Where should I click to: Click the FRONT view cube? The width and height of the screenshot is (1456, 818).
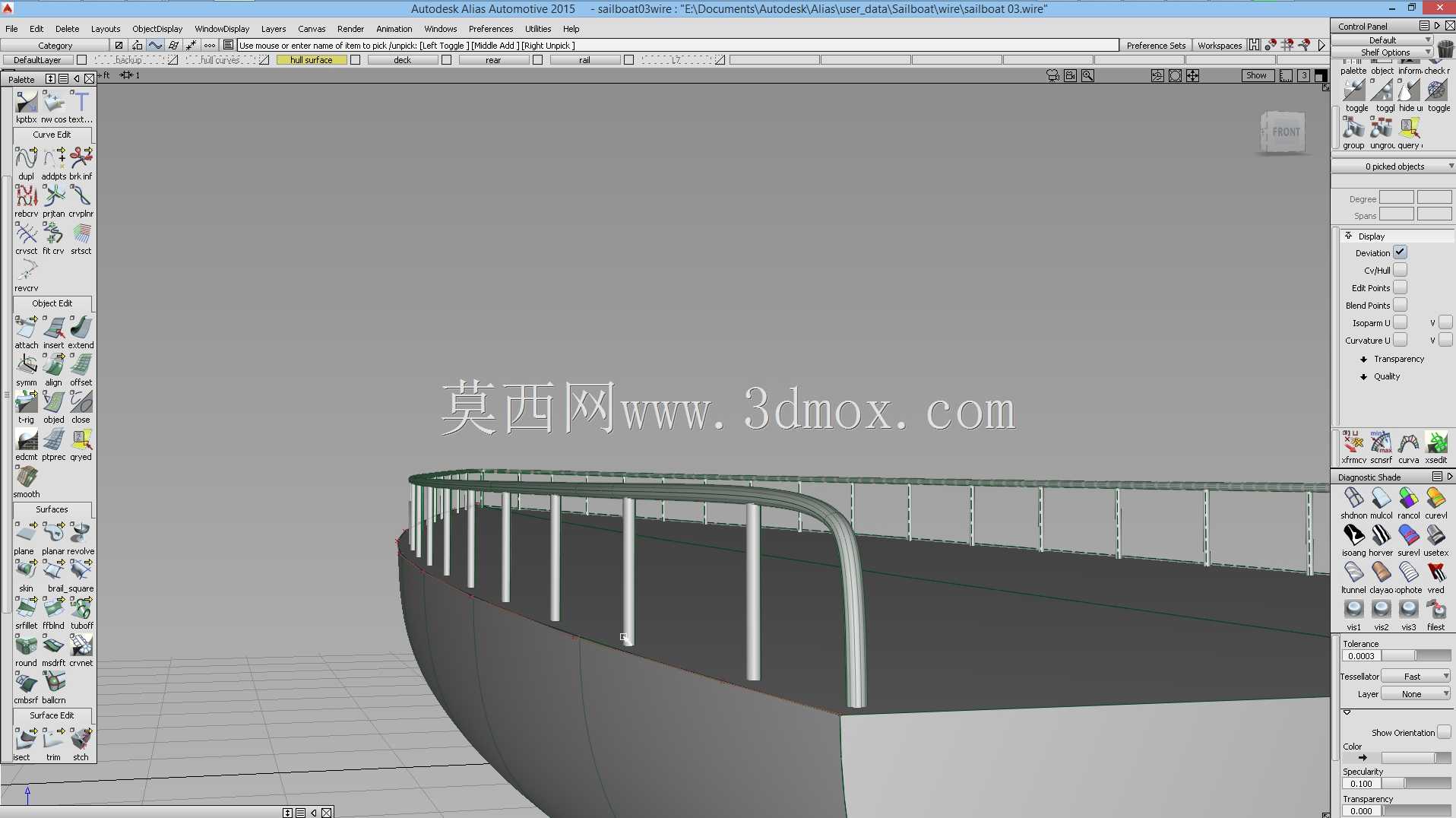1283,132
